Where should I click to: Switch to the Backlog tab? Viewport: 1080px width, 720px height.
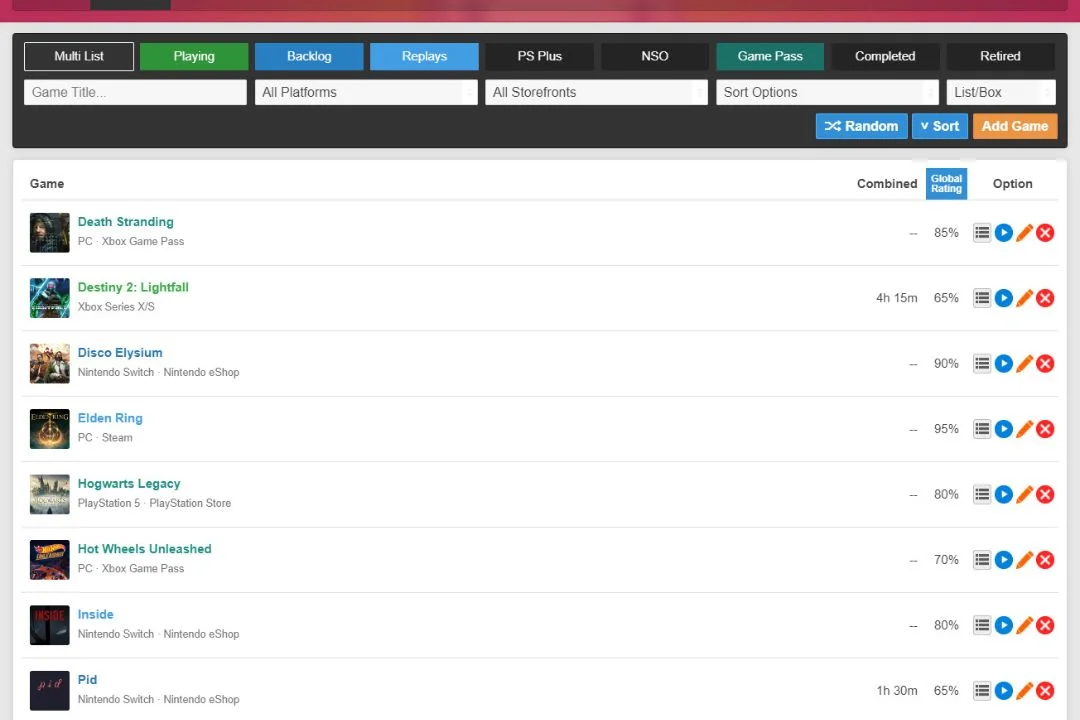tap(309, 56)
